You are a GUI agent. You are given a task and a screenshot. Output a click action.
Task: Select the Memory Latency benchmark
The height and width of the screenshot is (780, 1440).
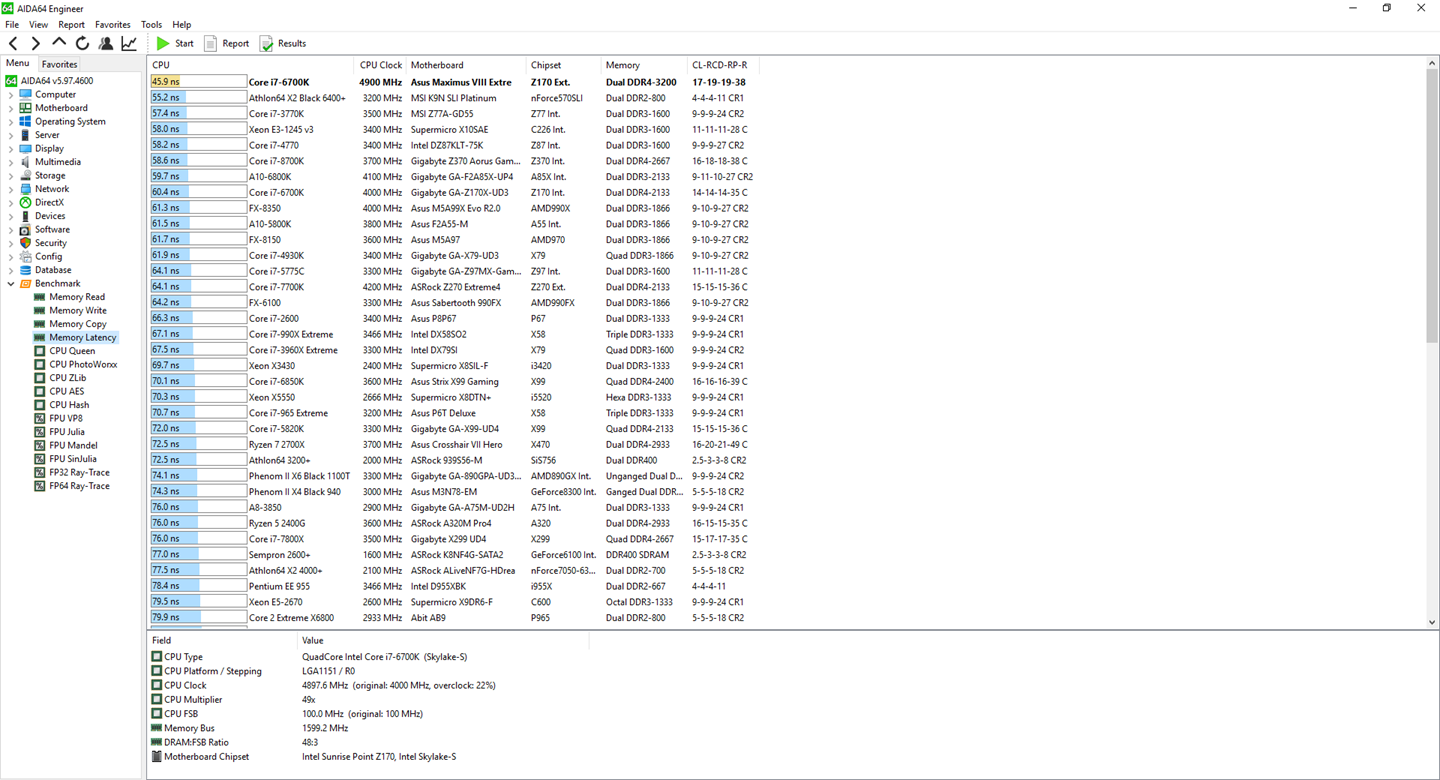(x=75, y=338)
